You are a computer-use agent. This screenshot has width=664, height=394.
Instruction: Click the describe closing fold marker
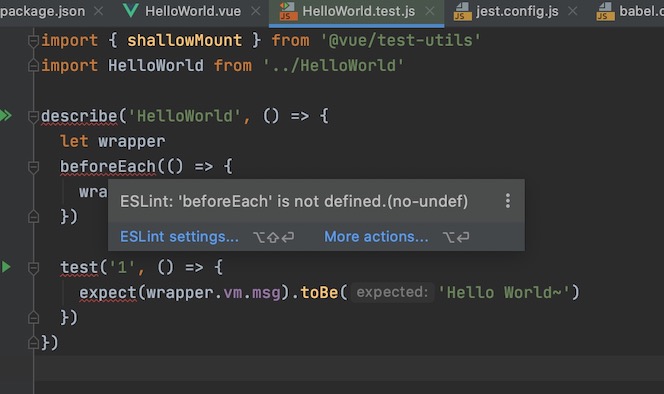tap(33, 343)
